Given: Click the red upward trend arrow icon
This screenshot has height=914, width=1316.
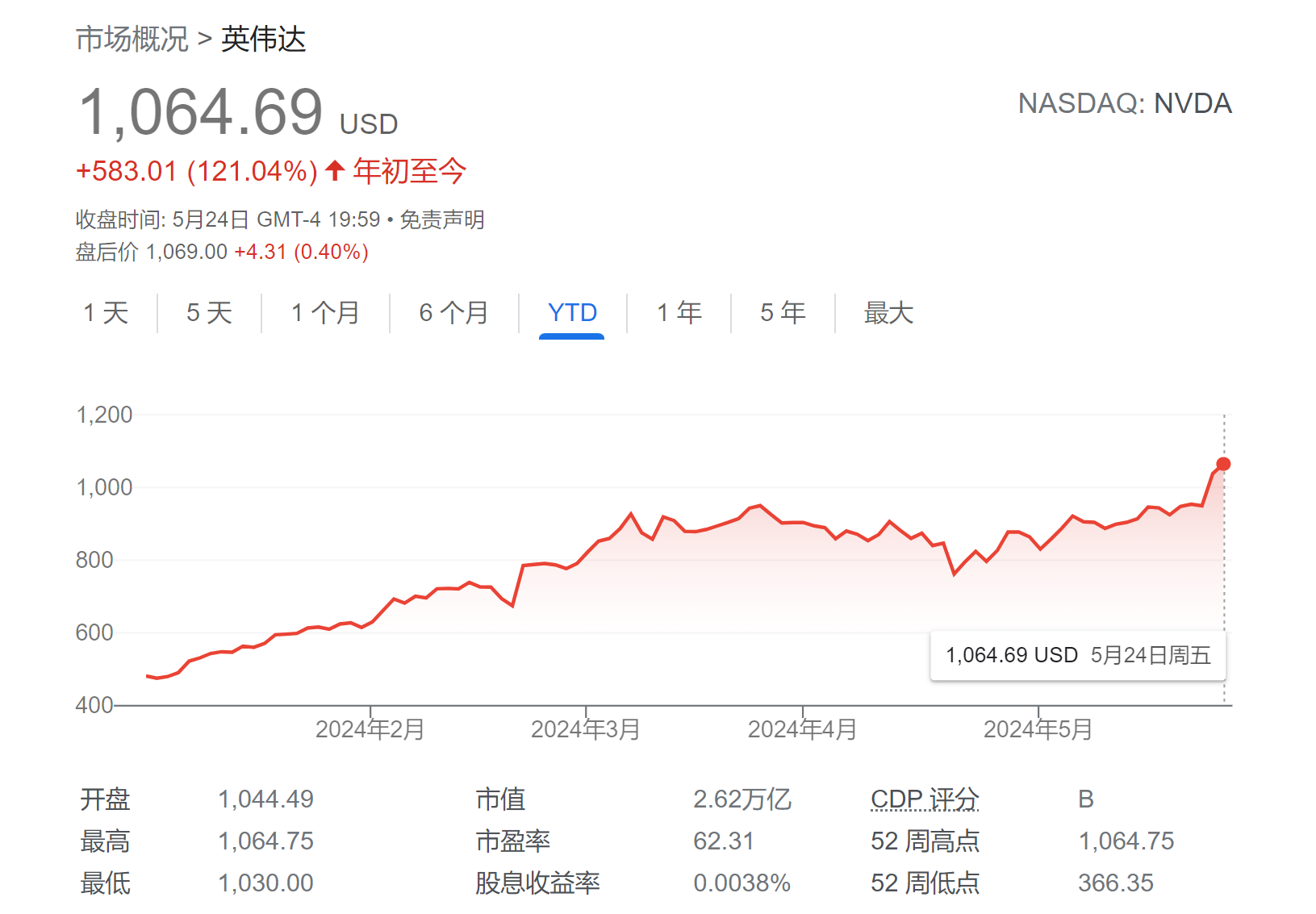Looking at the screenshot, I should point(332,170).
